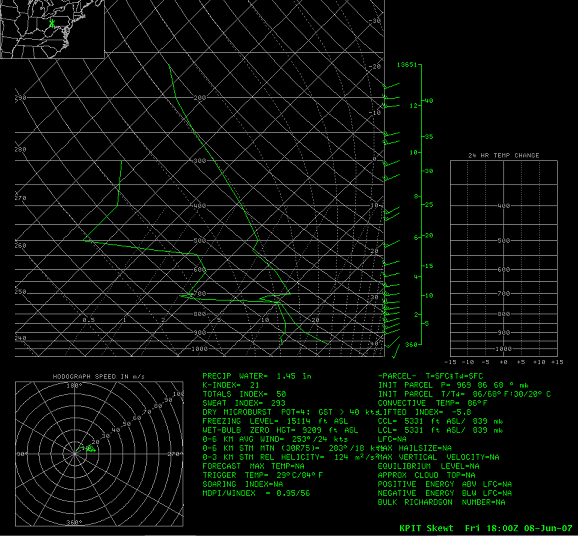The height and width of the screenshot is (536, 578).
Task: Open the US inset map thumbnail
Action: coord(52,29)
